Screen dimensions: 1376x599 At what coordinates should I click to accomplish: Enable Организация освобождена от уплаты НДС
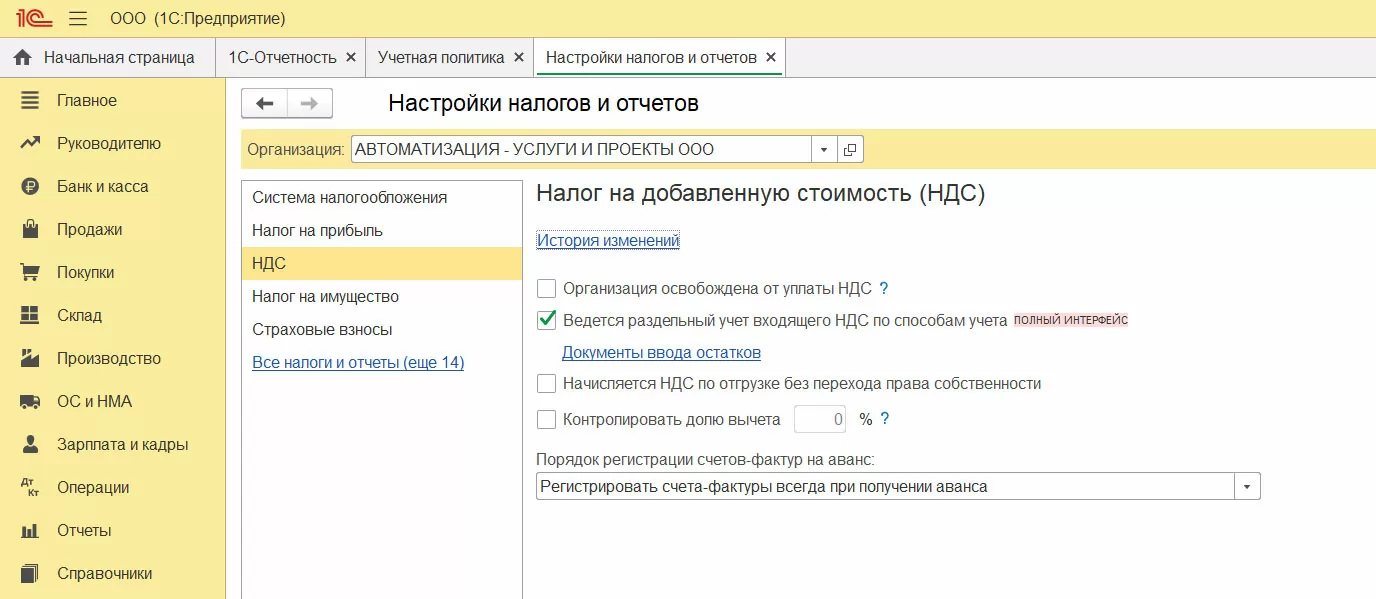547,289
